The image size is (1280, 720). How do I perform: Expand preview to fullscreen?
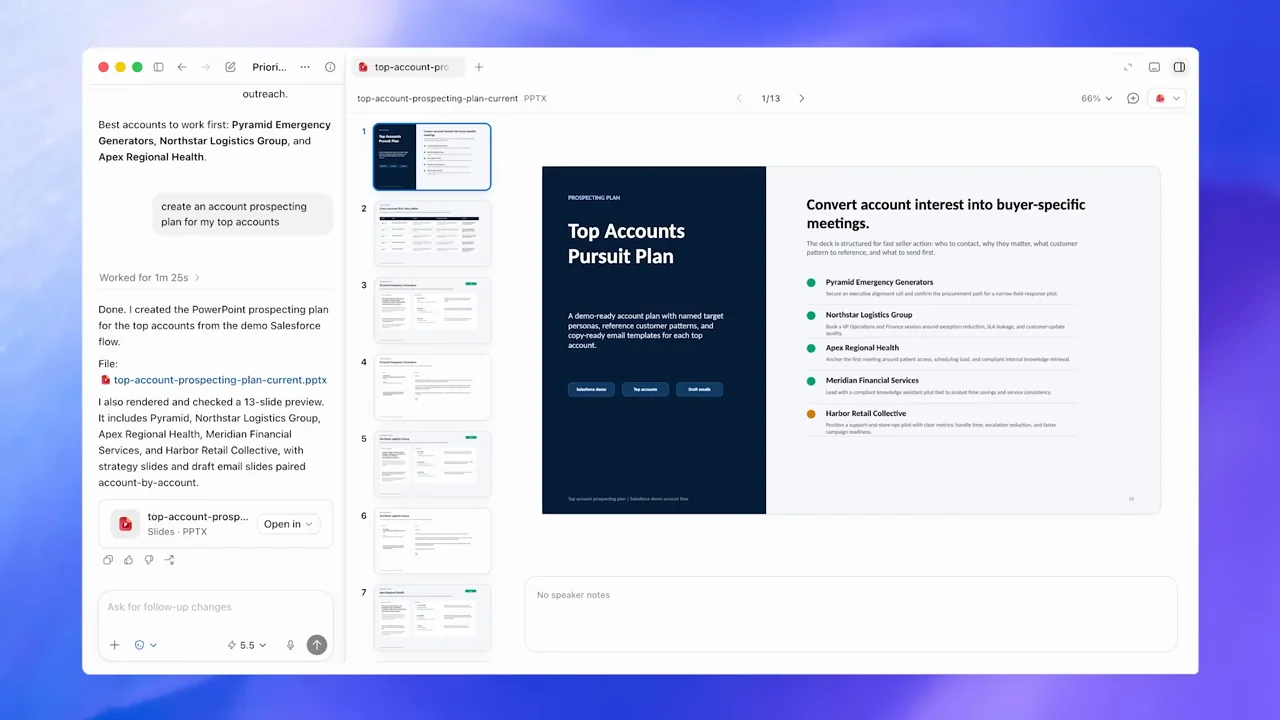pos(1128,67)
